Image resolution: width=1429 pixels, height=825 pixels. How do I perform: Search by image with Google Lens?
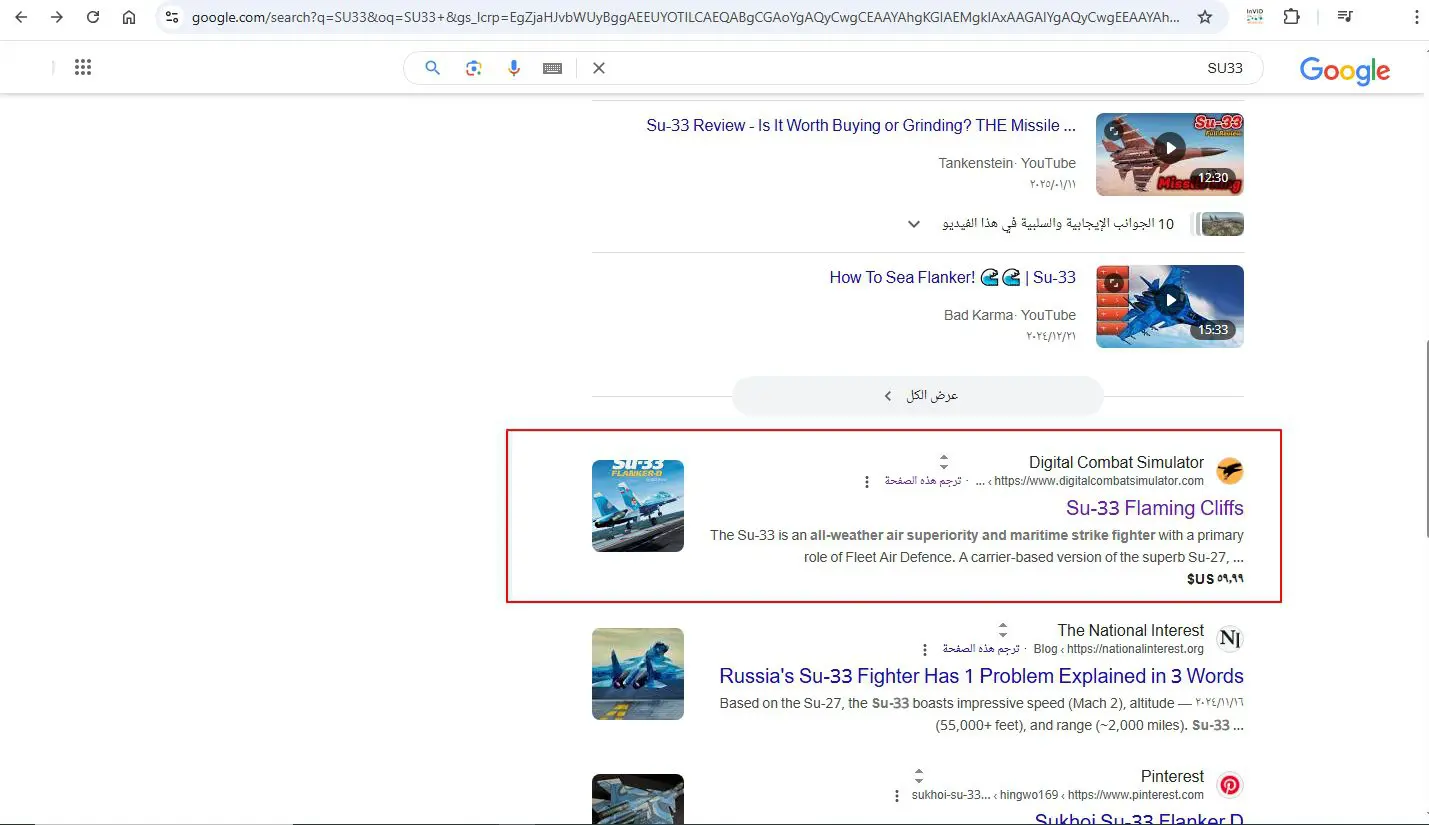pyautogui.click(x=474, y=68)
